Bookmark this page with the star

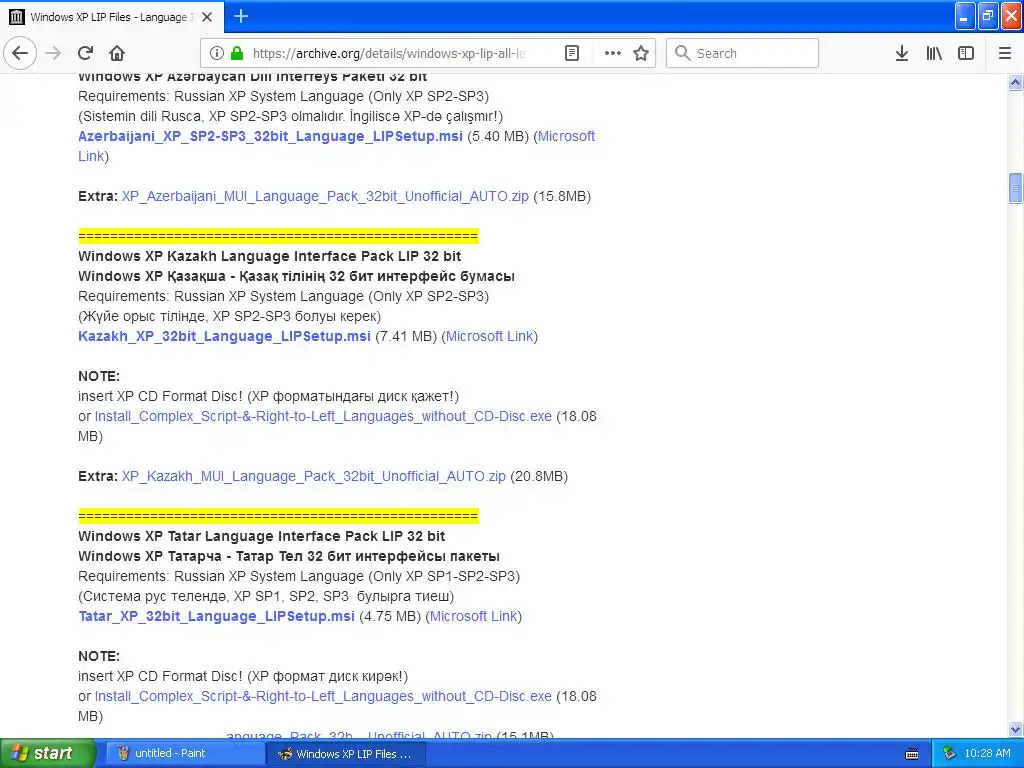pos(641,53)
